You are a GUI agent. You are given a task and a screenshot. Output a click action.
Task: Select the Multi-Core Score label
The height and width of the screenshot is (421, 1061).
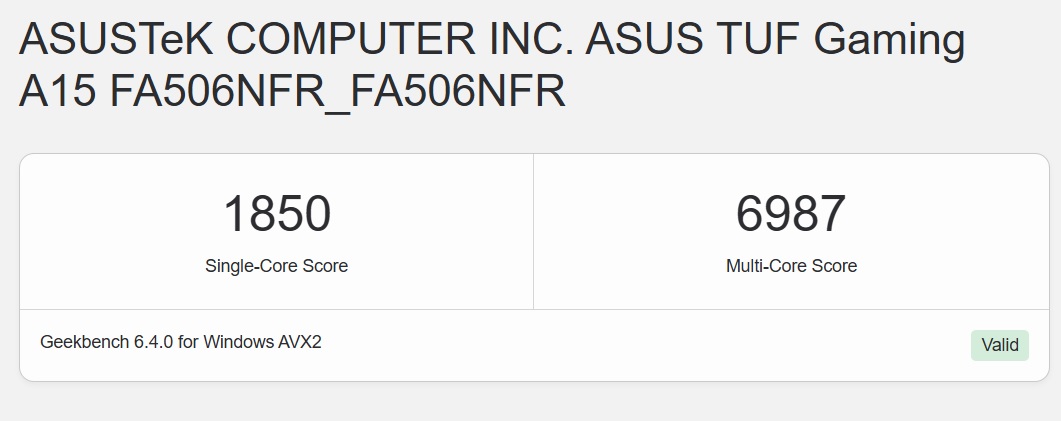click(791, 266)
